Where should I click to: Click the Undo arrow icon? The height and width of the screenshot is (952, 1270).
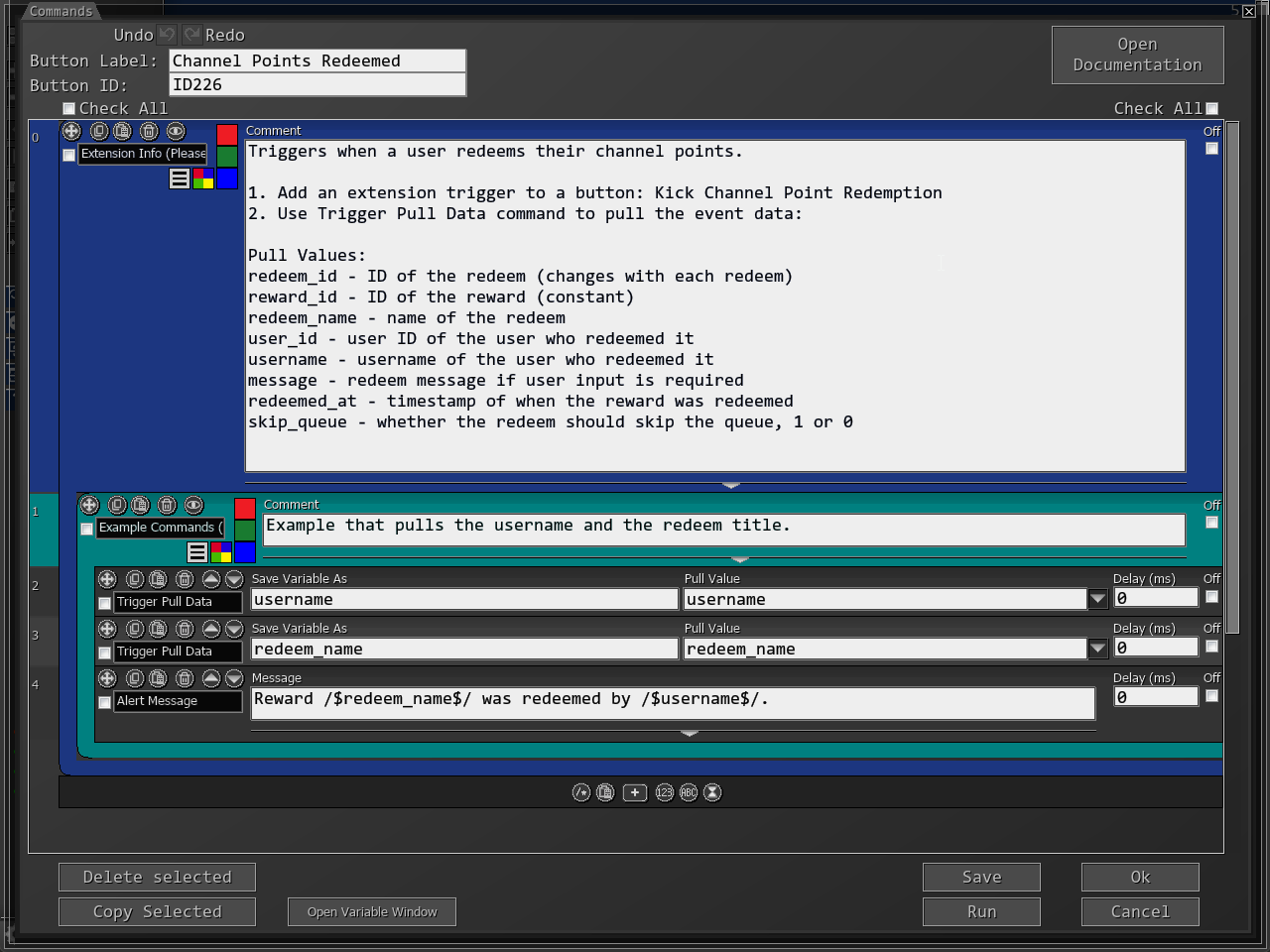tap(167, 35)
